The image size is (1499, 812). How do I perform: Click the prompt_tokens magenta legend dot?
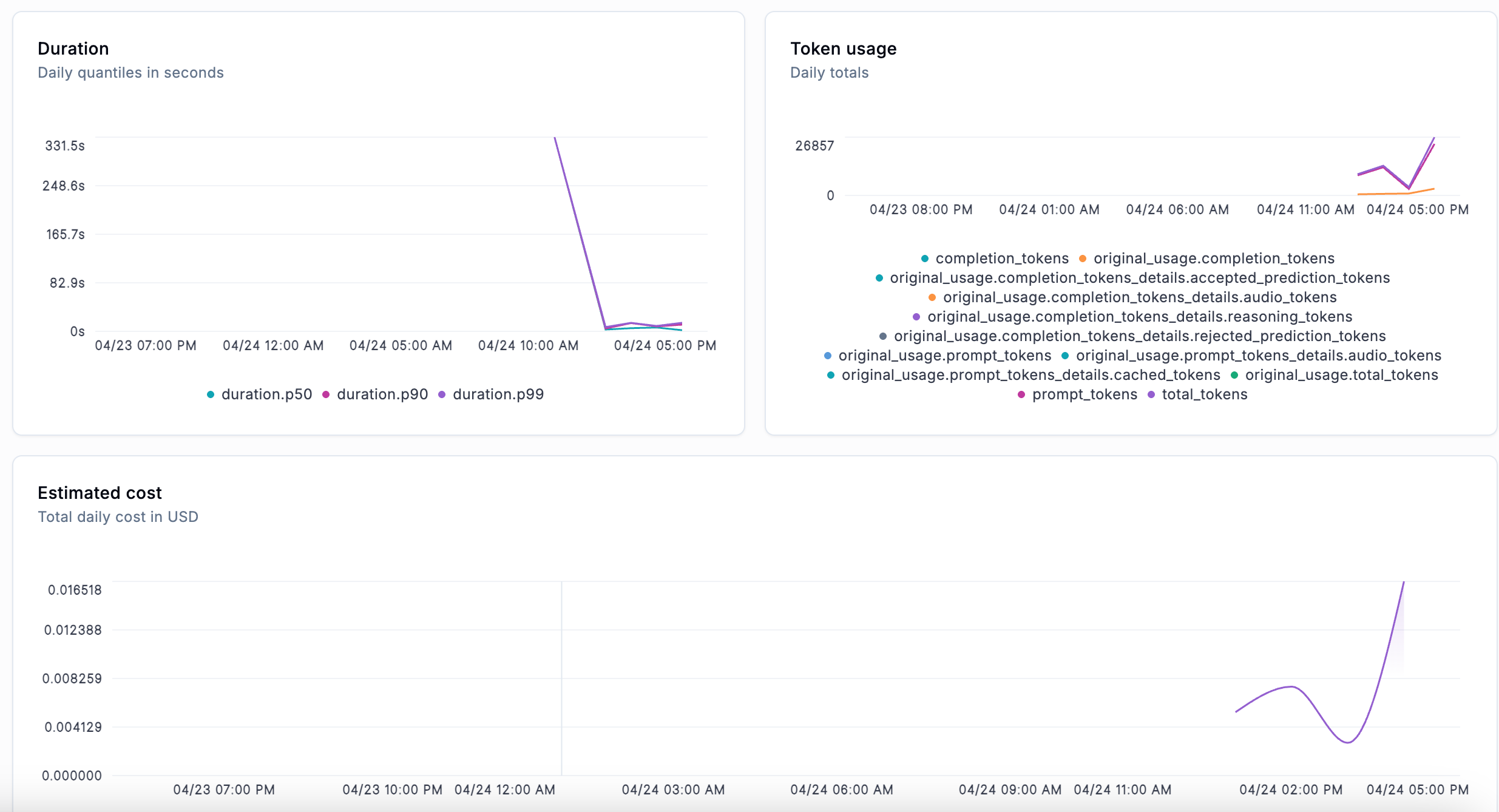tap(1020, 394)
